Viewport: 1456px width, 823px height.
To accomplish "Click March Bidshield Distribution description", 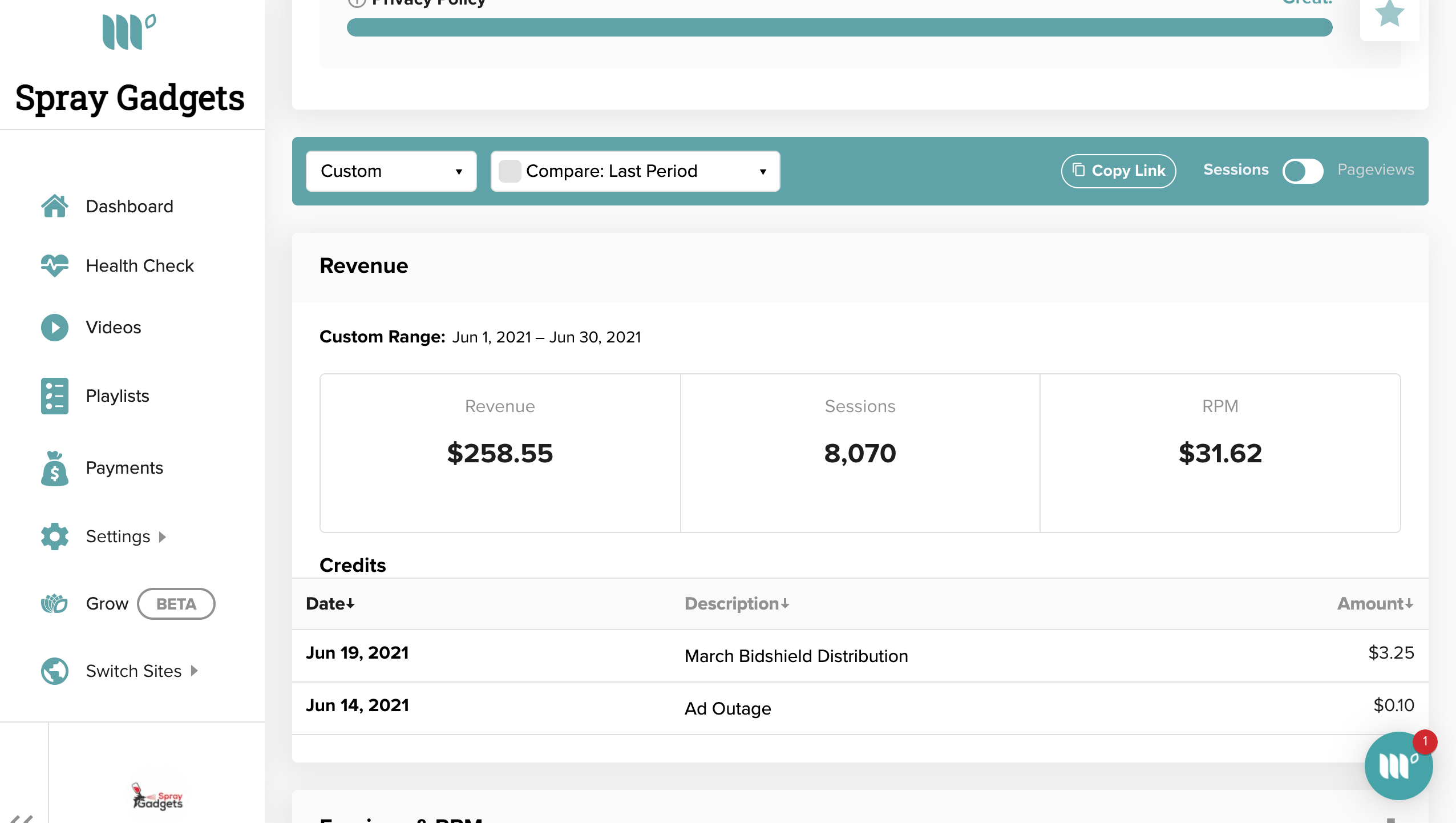I will point(796,656).
